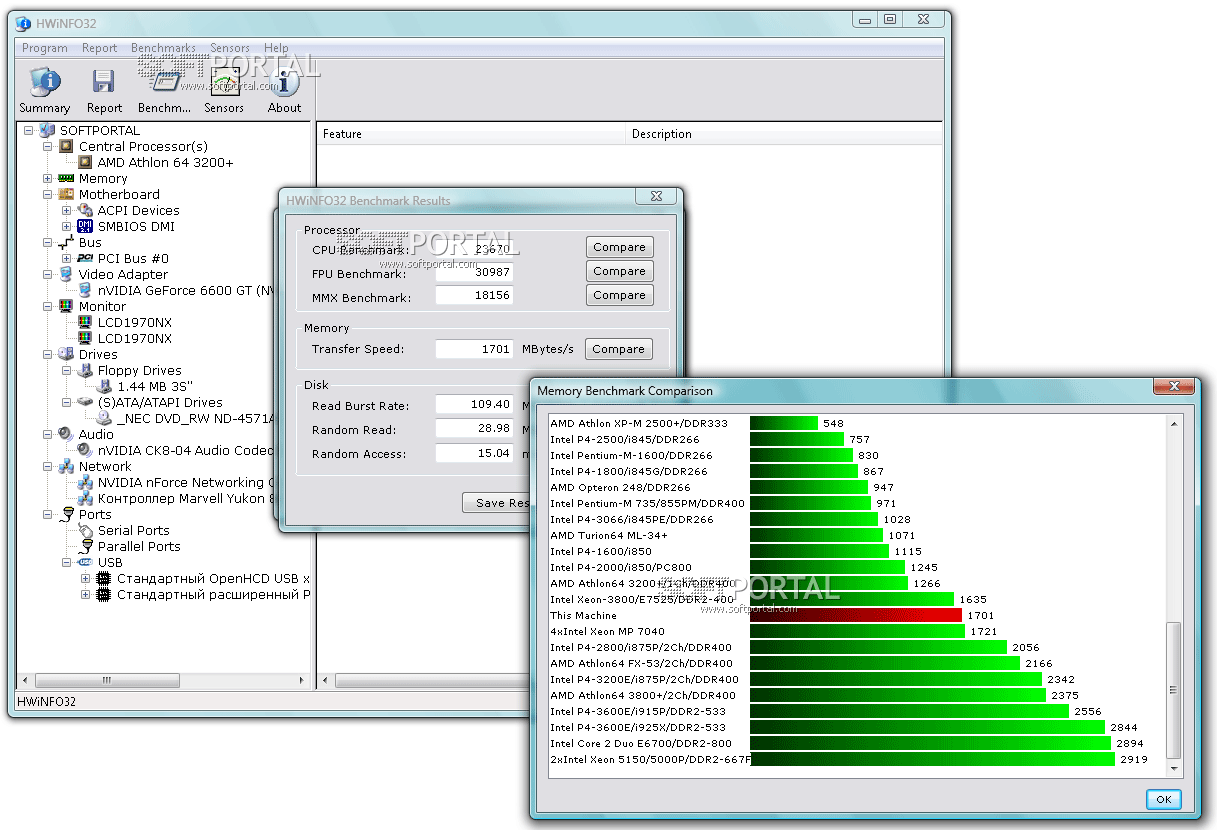Screen dimensions: 1217x830
Task: Click the vertical scrollbar in comparison list
Action: coord(1174,690)
